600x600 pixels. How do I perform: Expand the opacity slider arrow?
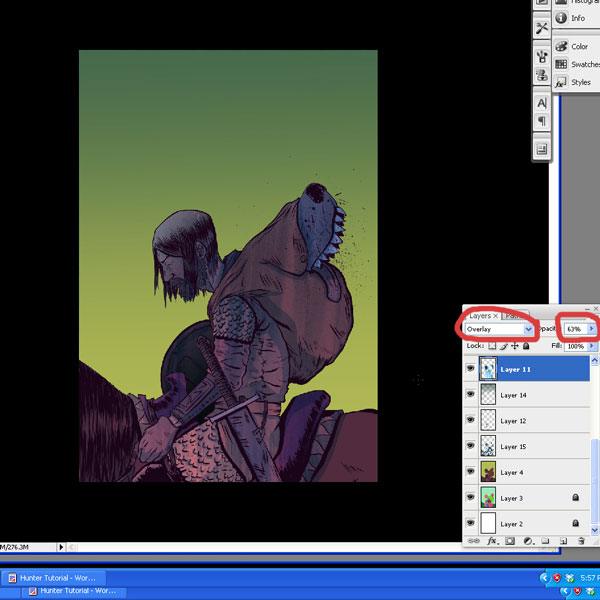591,328
